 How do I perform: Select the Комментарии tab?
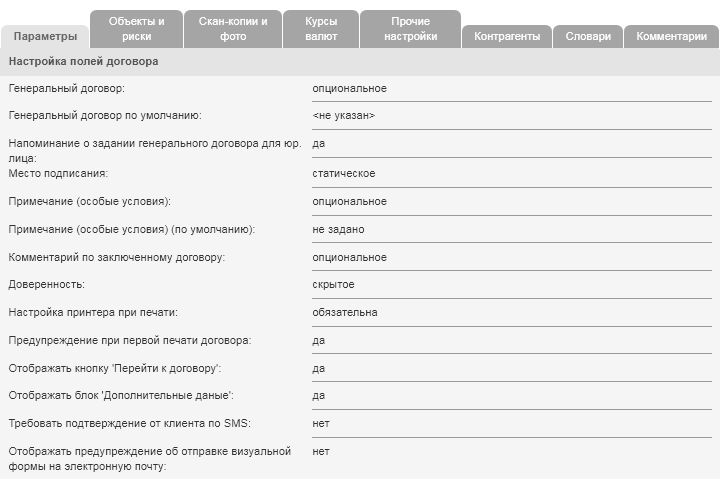pos(671,37)
